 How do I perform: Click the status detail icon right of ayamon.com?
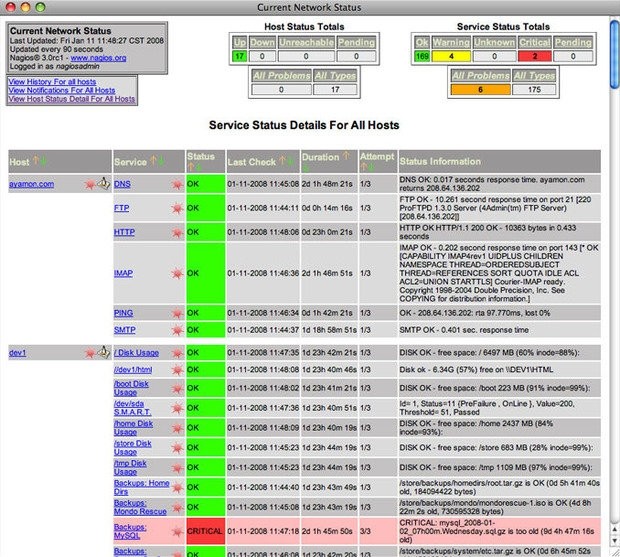click(102, 184)
